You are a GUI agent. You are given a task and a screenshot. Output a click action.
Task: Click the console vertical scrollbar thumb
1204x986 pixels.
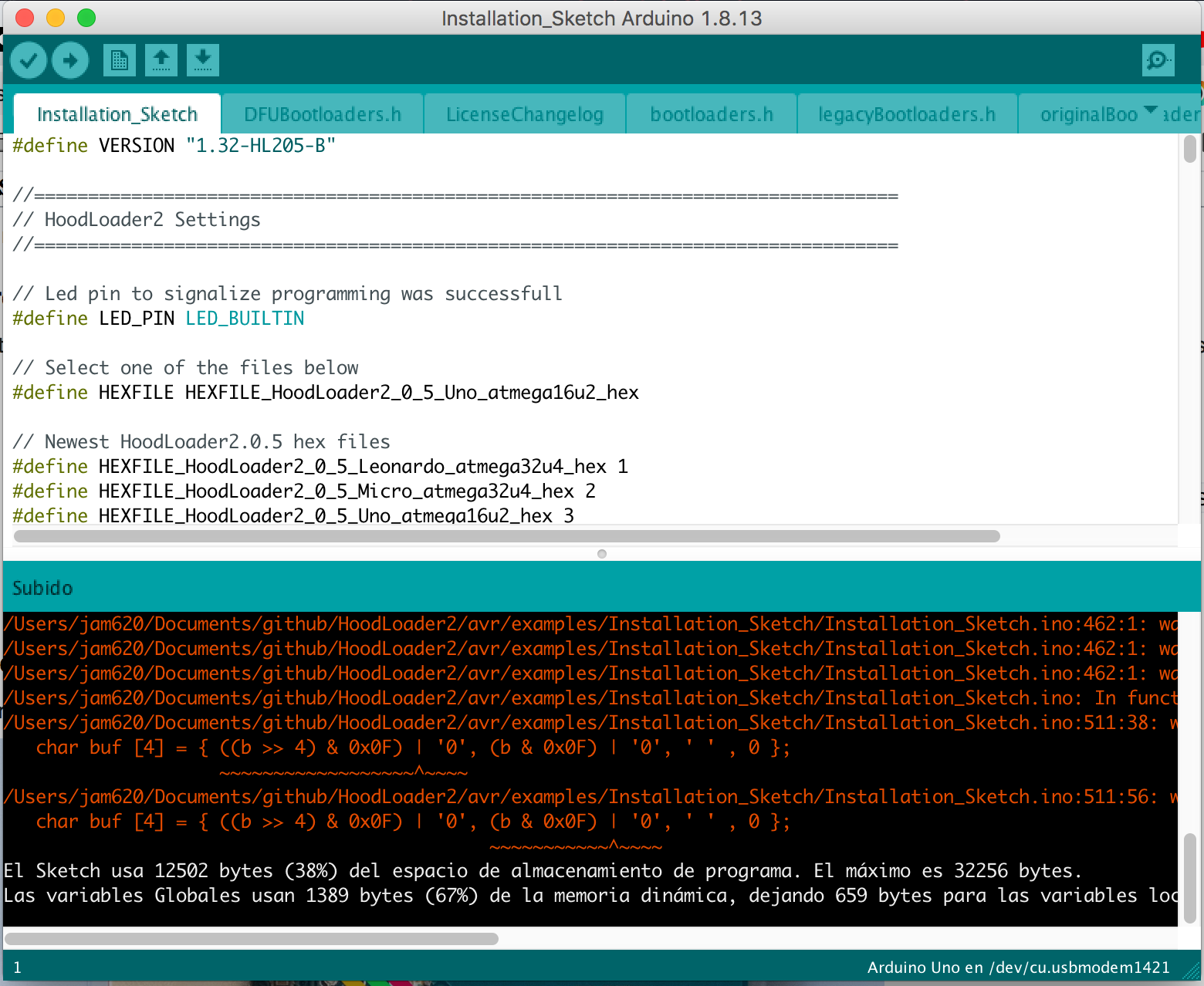point(1190,878)
